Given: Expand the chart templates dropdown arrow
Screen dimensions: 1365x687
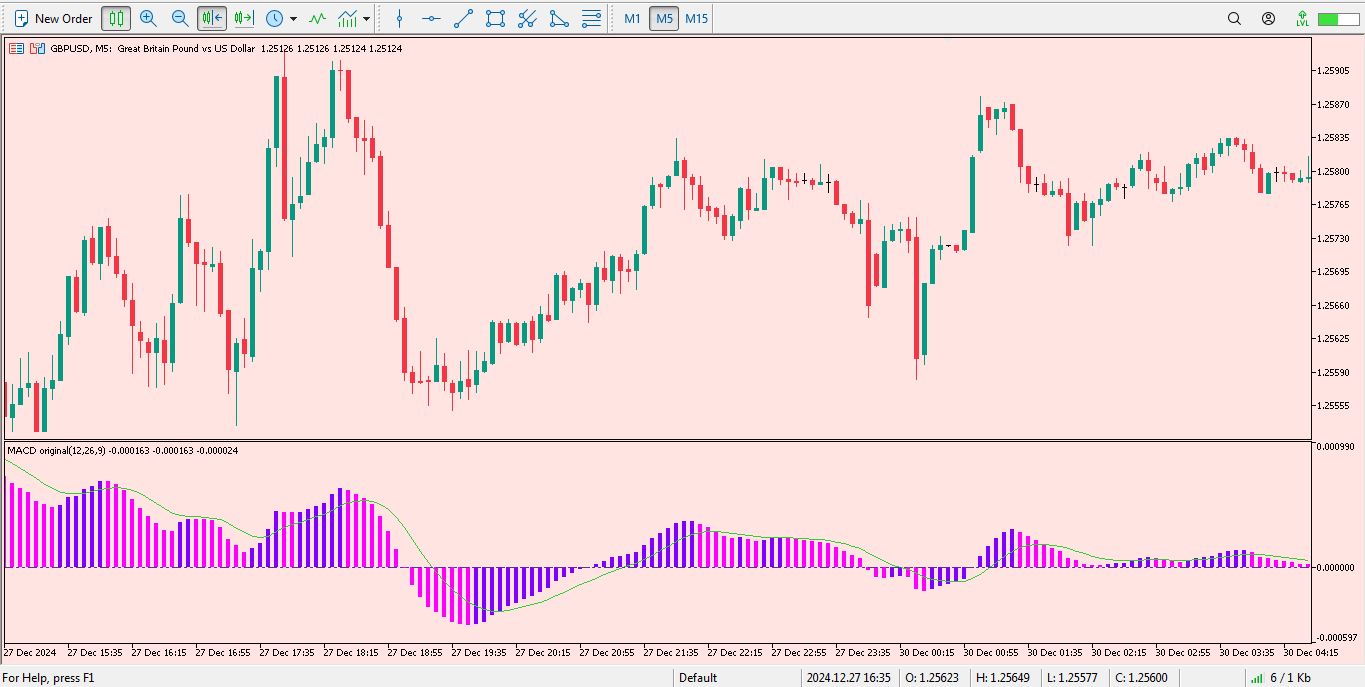Looking at the screenshot, I should click(x=367, y=19).
